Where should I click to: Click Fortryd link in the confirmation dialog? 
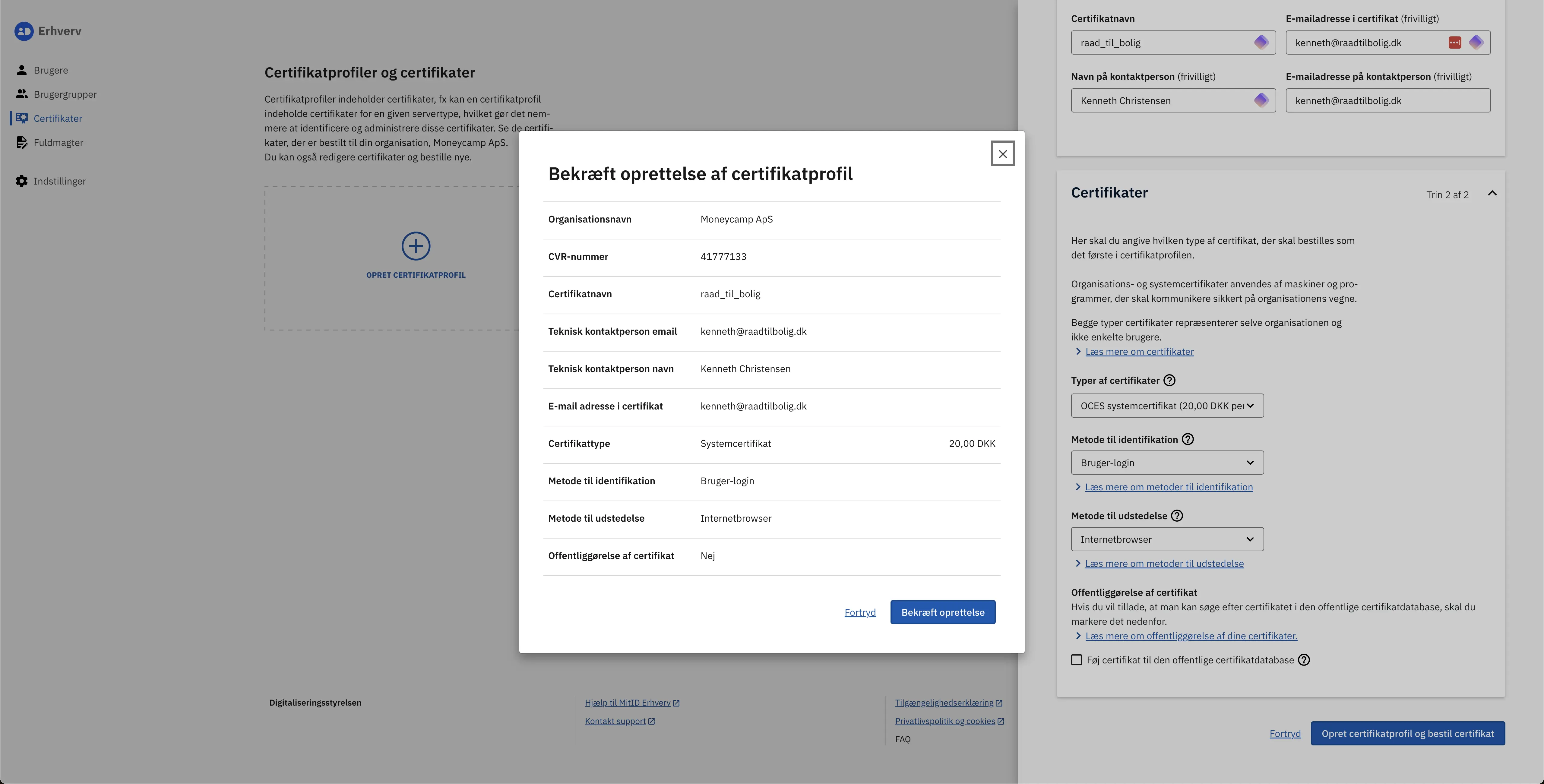point(860,612)
